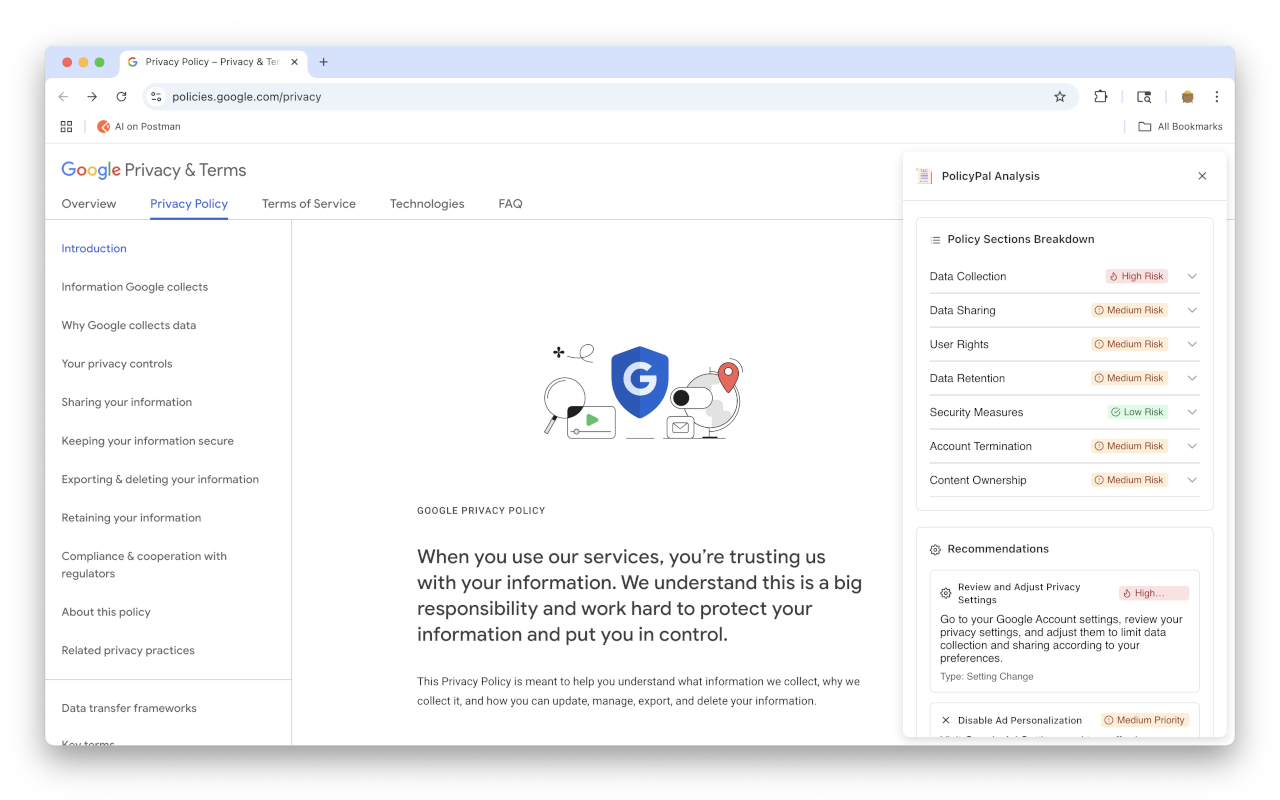Click the Medium Priority badge
The width and height of the screenshot is (1280, 800).
pyautogui.click(x=1145, y=720)
